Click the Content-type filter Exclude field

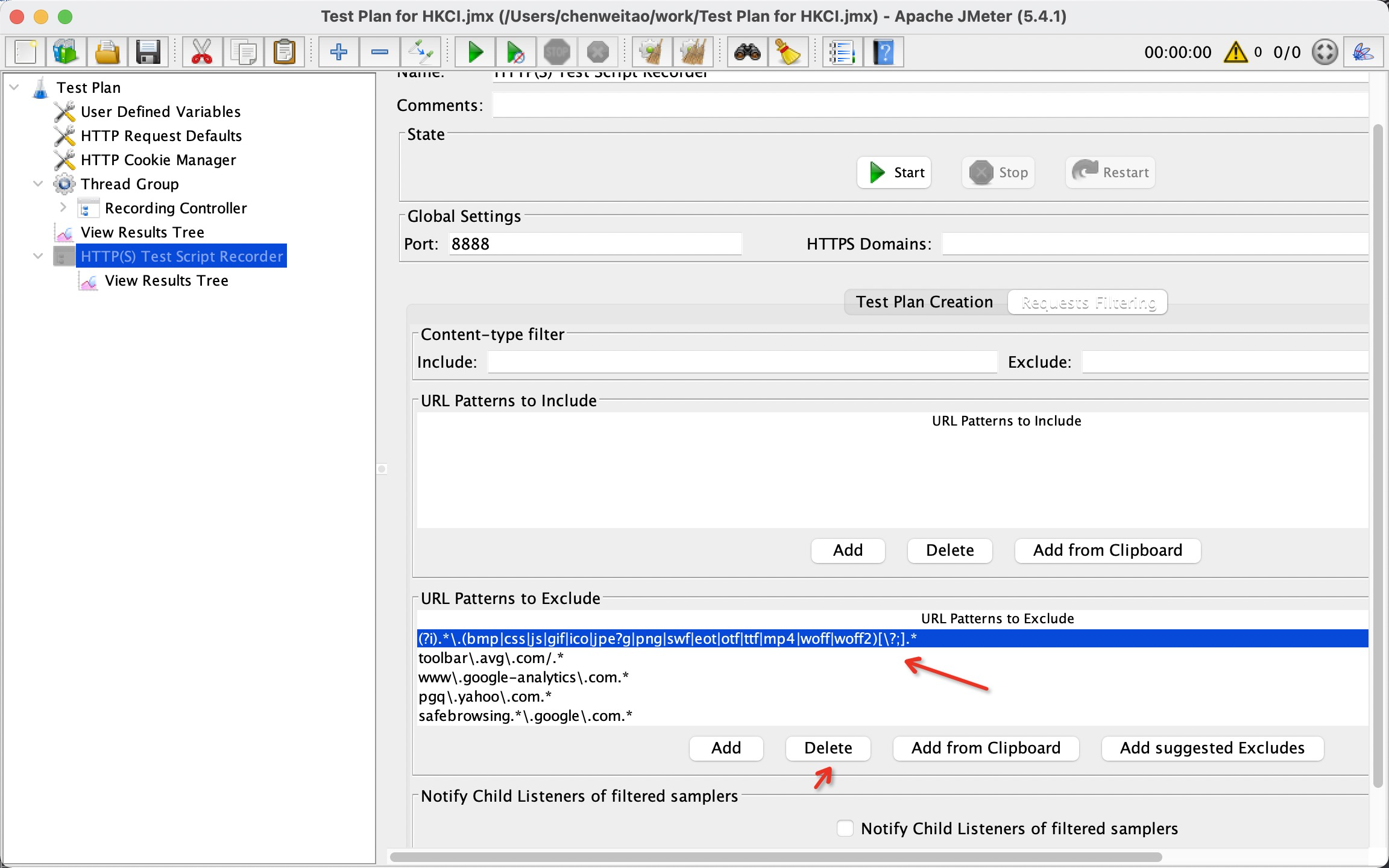coord(1225,362)
